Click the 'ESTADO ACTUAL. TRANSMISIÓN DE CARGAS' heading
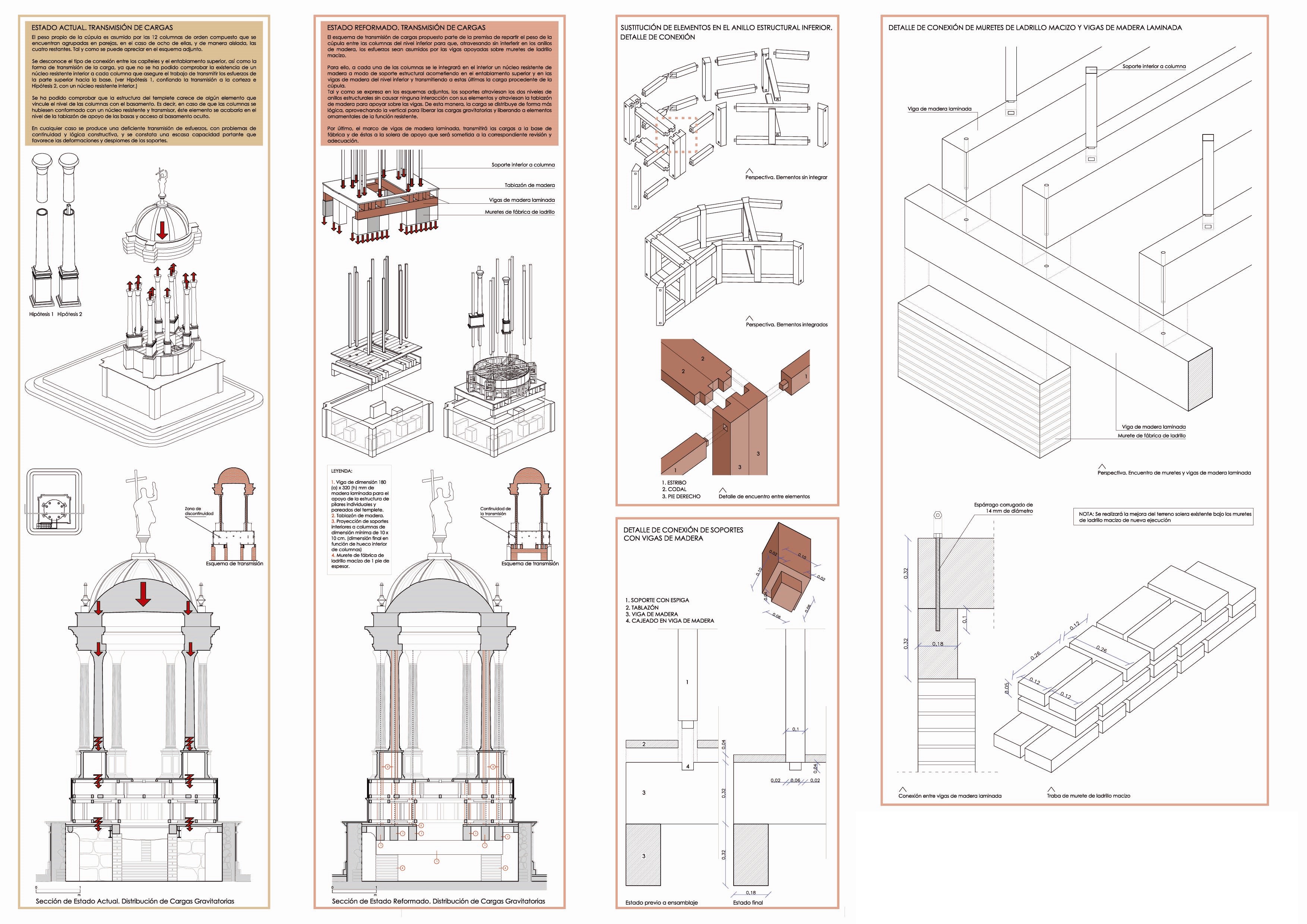The height and width of the screenshot is (924, 1307). coord(102,27)
